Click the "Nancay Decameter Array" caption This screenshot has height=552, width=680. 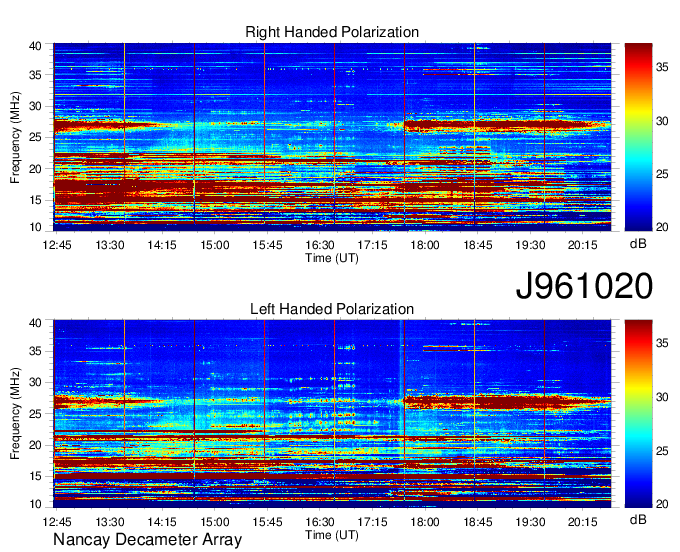[x=147, y=540]
